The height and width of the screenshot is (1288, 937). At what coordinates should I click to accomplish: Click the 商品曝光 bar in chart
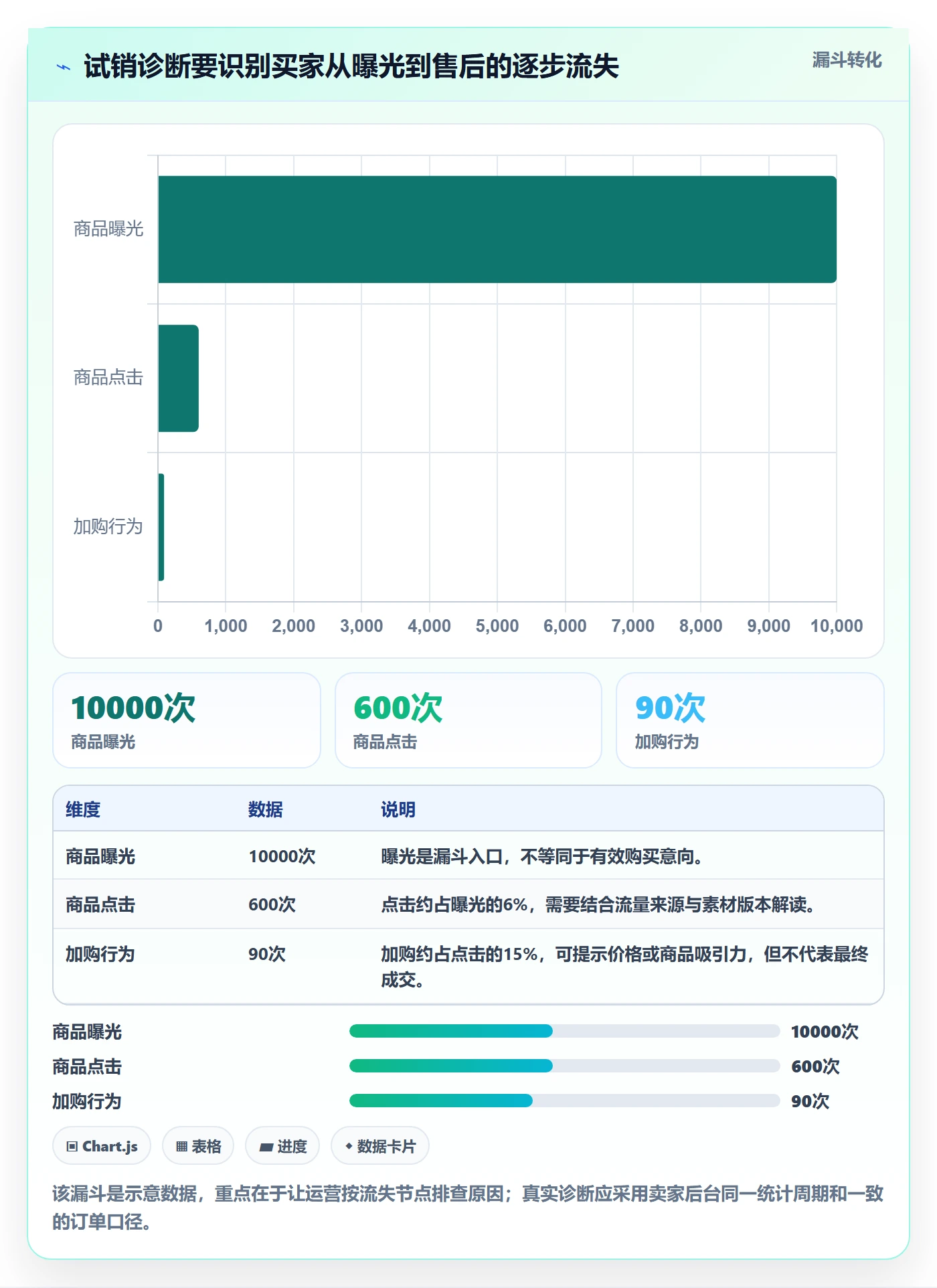pos(497,229)
